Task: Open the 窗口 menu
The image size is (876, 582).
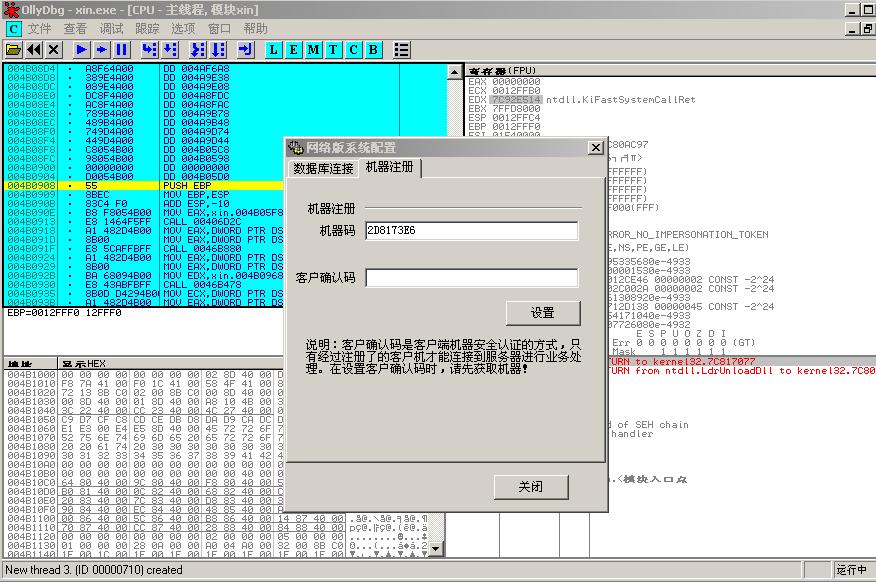Action: point(219,29)
